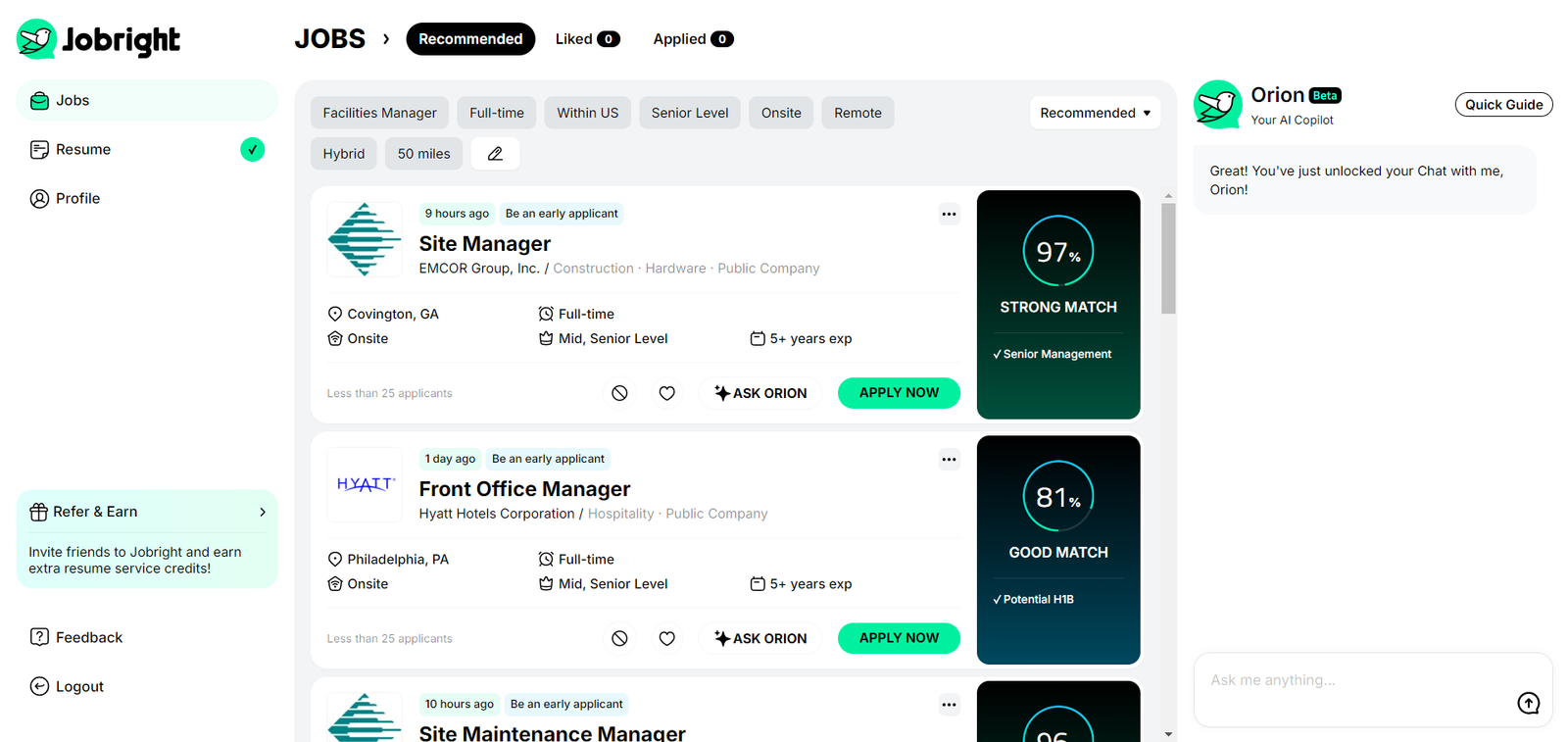This screenshot has width=1568, height=742.
Task: Toggle the Hybrid filter chip
Action: 344,154
